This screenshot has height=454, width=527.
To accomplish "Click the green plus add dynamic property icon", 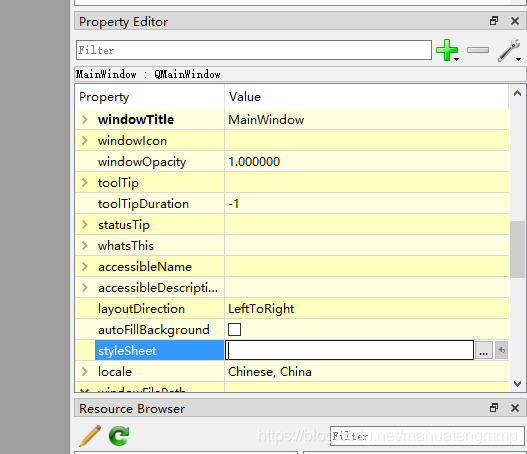I will (447, 50).
